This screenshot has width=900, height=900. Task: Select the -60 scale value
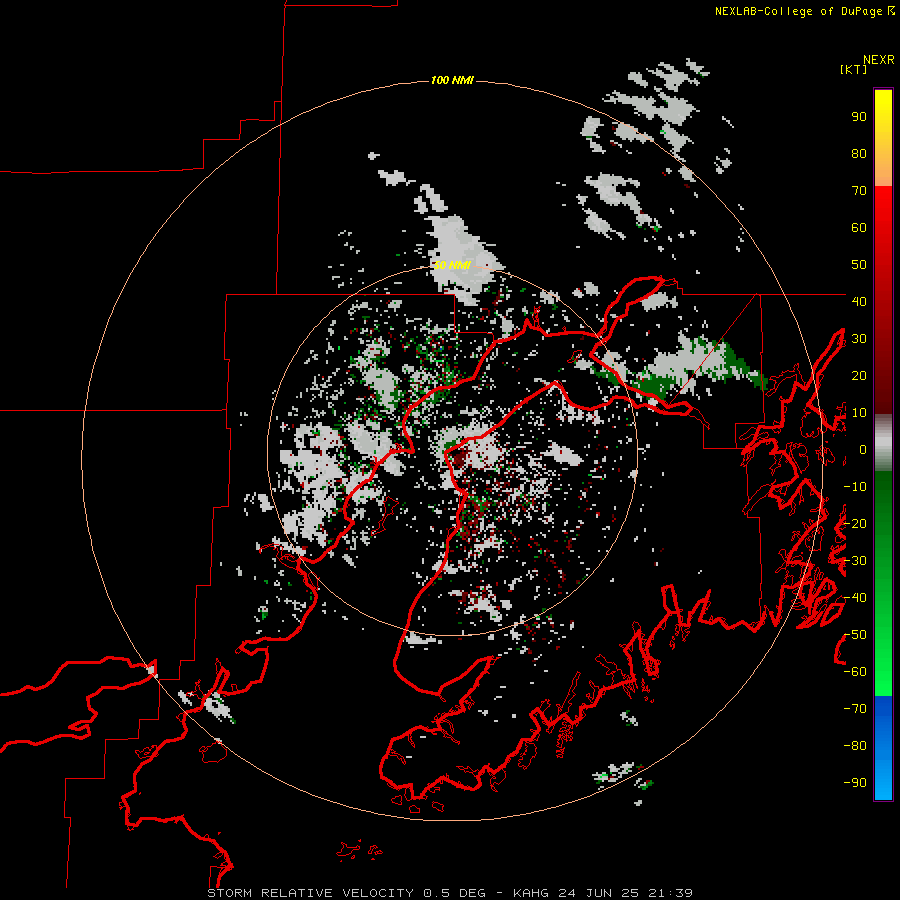855,672
